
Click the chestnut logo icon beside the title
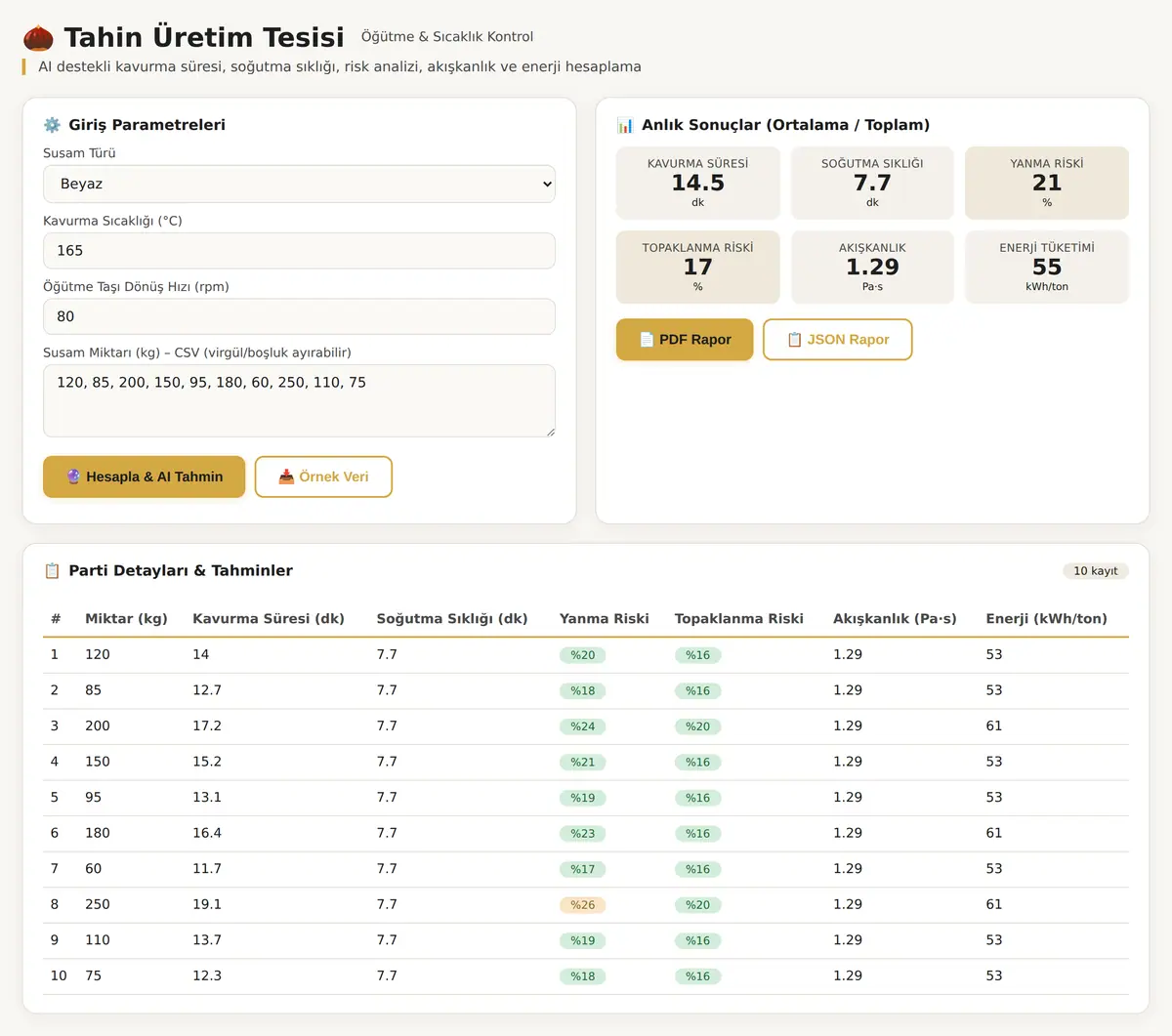[38, 38]
